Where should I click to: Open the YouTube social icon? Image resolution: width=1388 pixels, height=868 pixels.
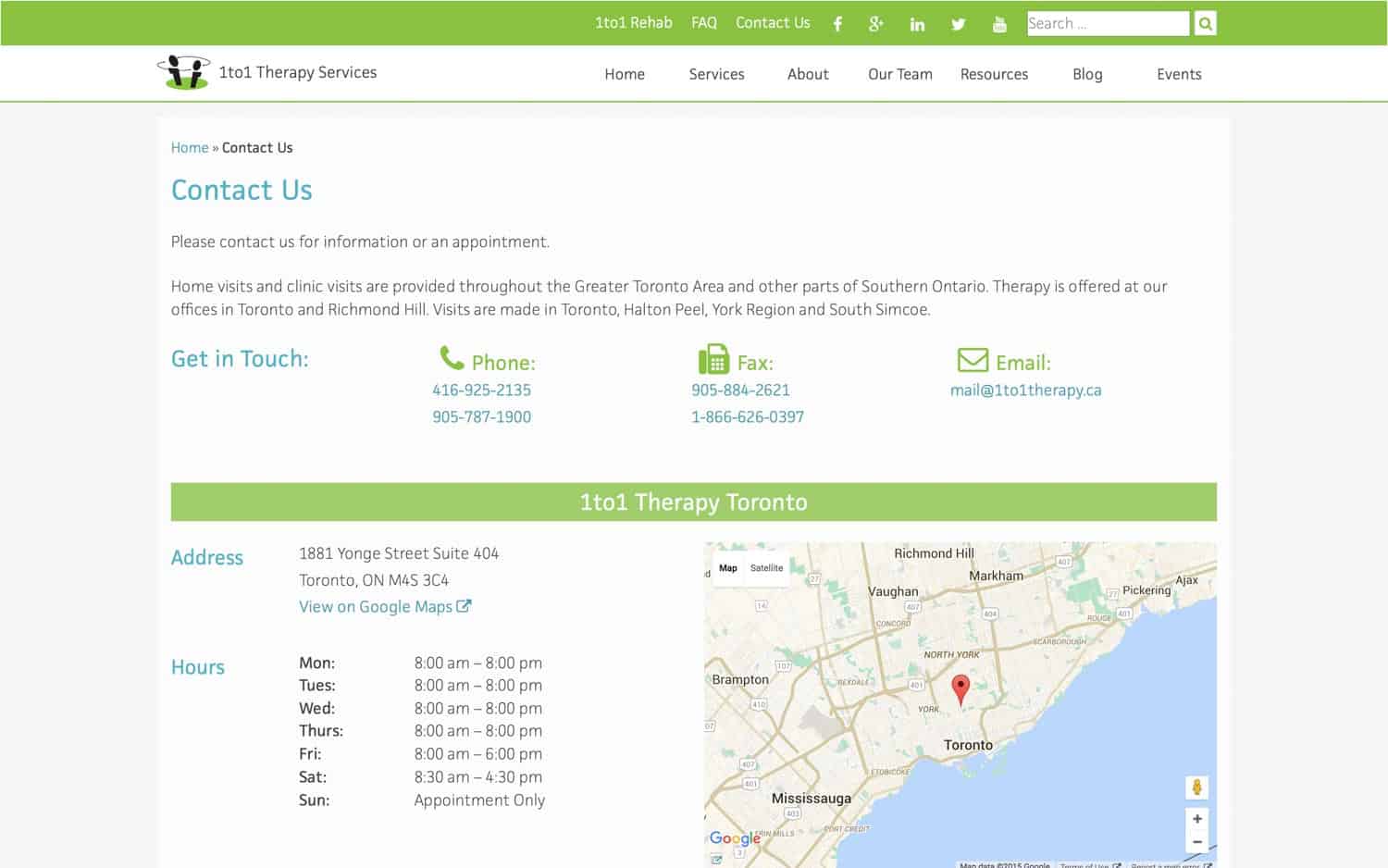[x=999, y=24]
